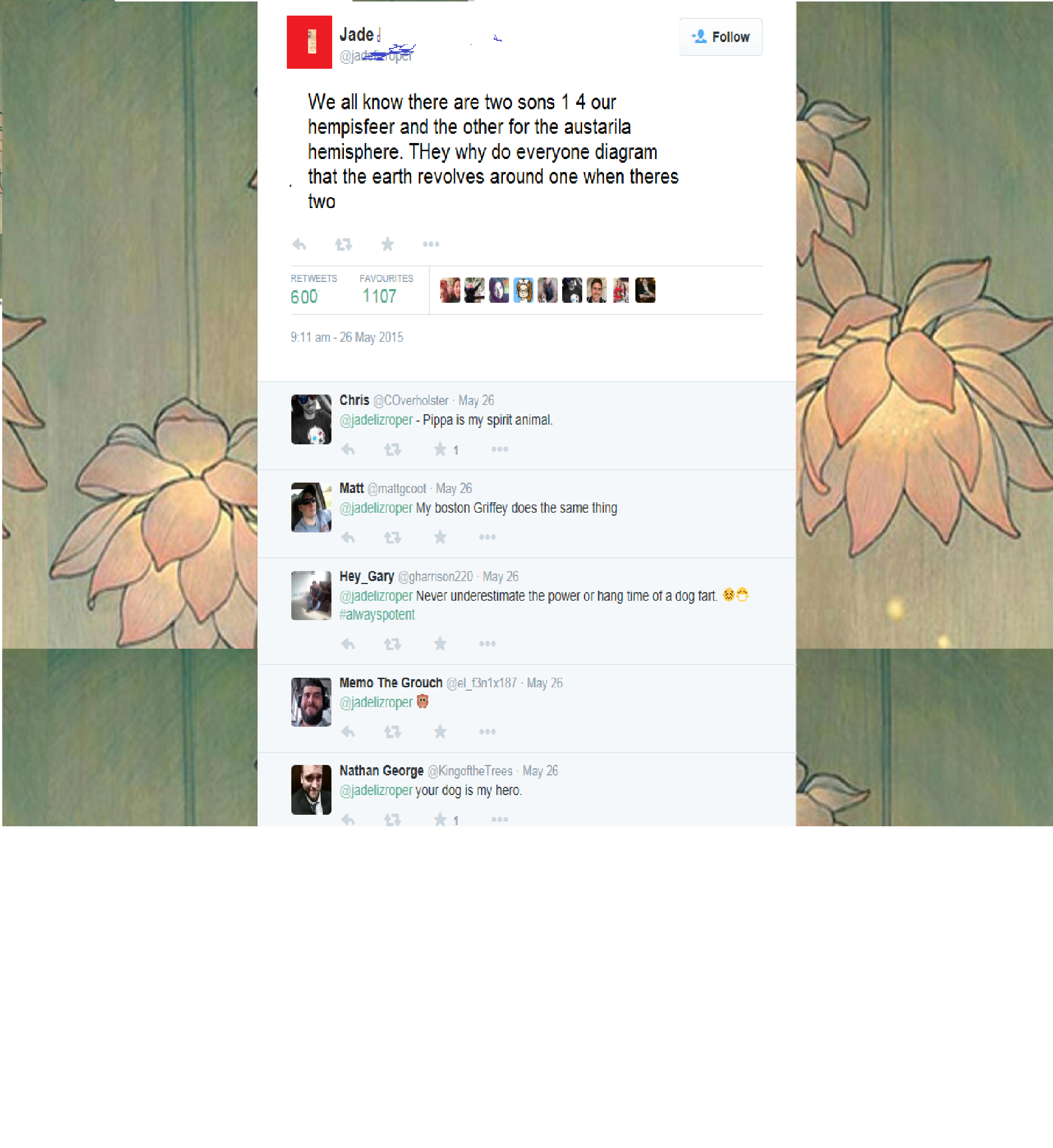The image size is (1053, 1148).
Task: Open more options on Hey_Gary's reply
Action: tap(487, 643)
